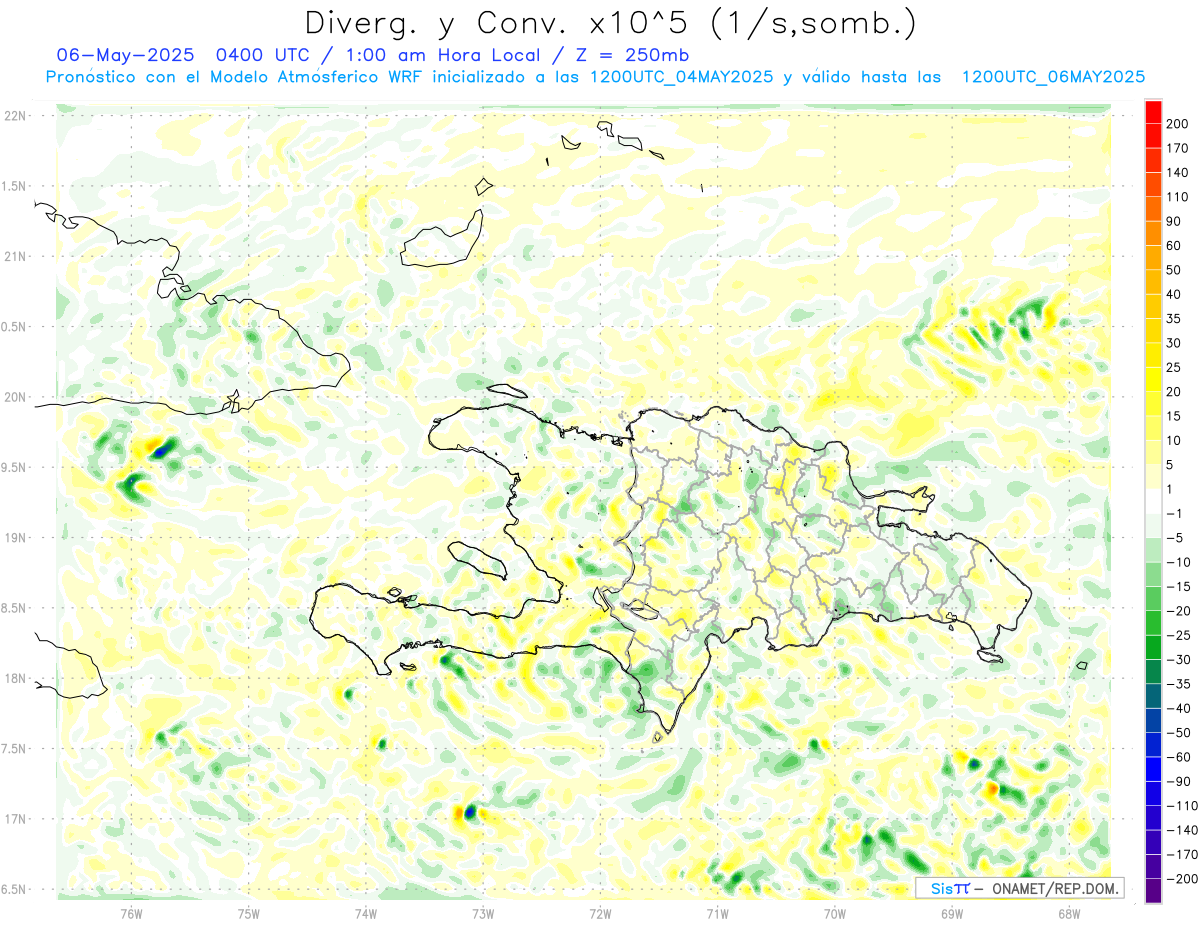Click the orange colorbar swatch between 60 and 90
This screenshot has width=1200, height=927.
pyautogui.click(x=1154, y=233)
